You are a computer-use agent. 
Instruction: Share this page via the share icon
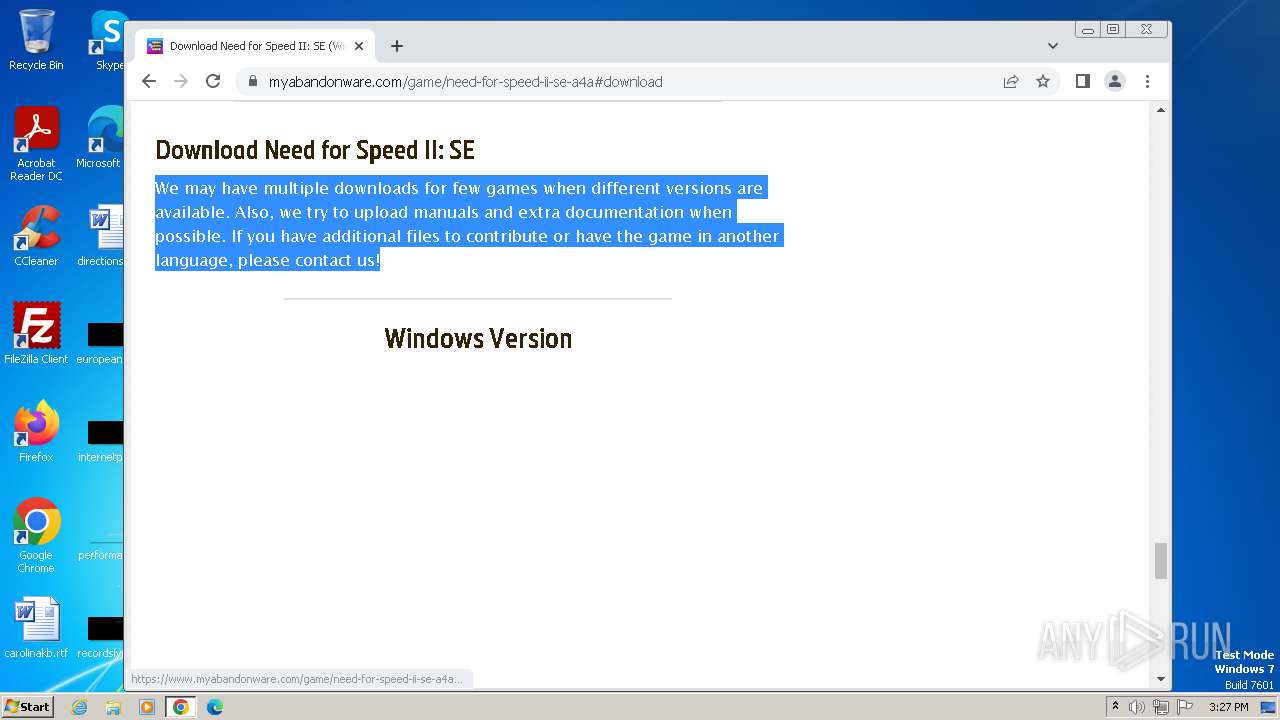[1011, 82]
